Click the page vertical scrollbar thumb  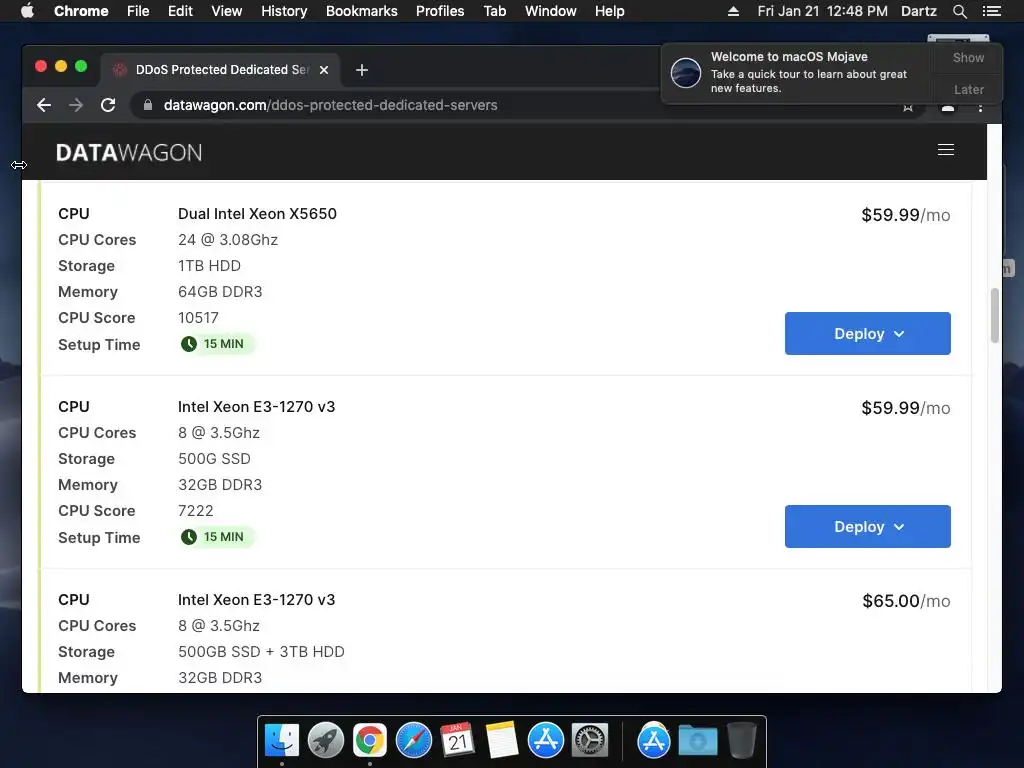tap(995, 315)
